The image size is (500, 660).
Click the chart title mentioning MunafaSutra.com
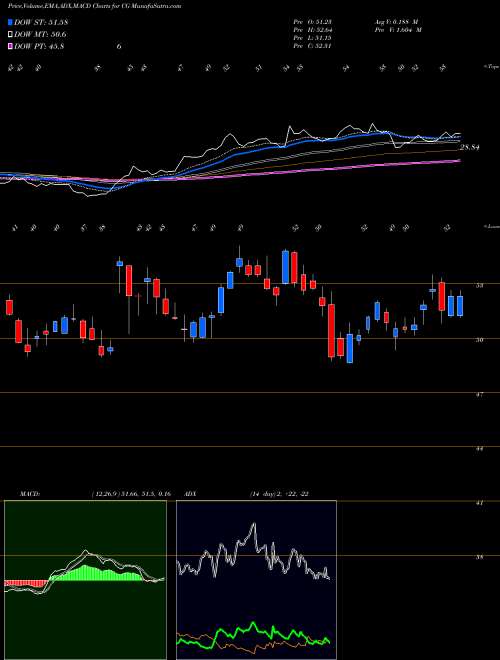tap(95, 7)
